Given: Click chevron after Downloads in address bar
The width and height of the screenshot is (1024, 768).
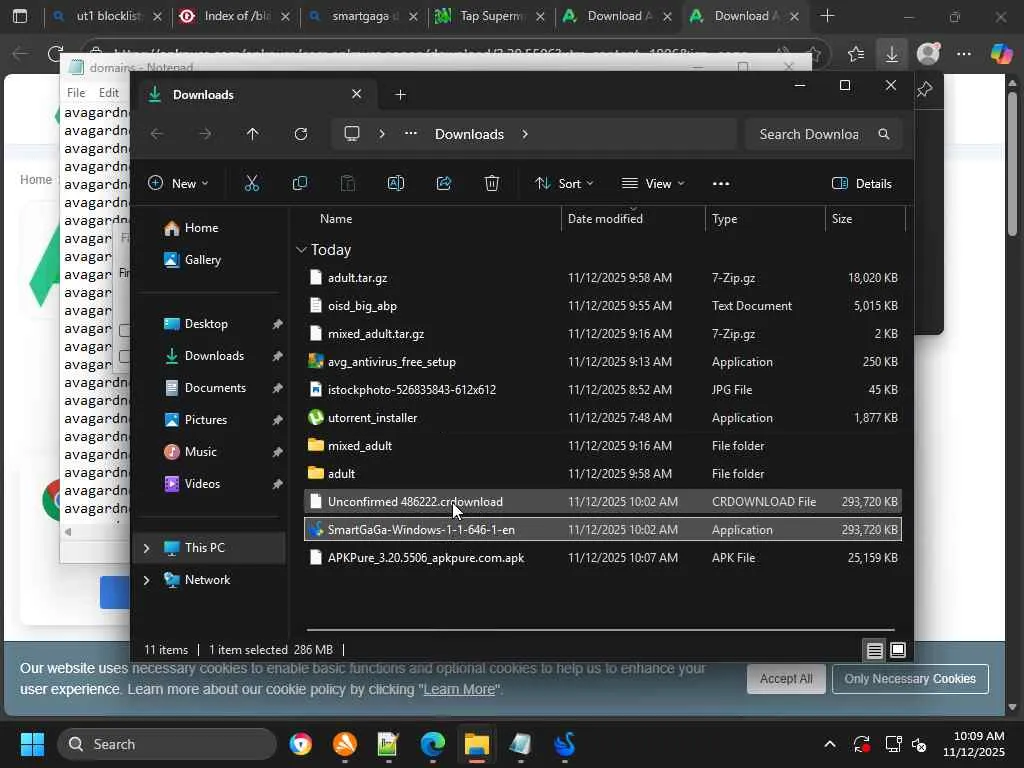Looking at the screenshot, I should point(525,134).
